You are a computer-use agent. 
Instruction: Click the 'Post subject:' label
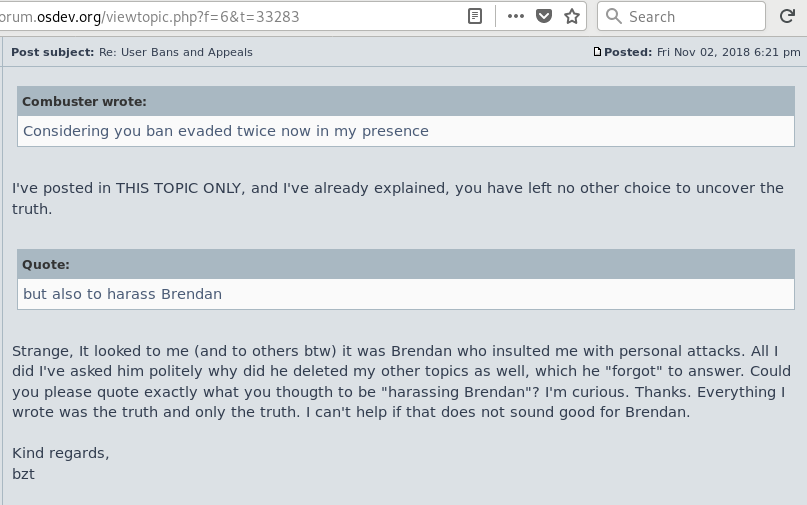[x=52, y=52]
